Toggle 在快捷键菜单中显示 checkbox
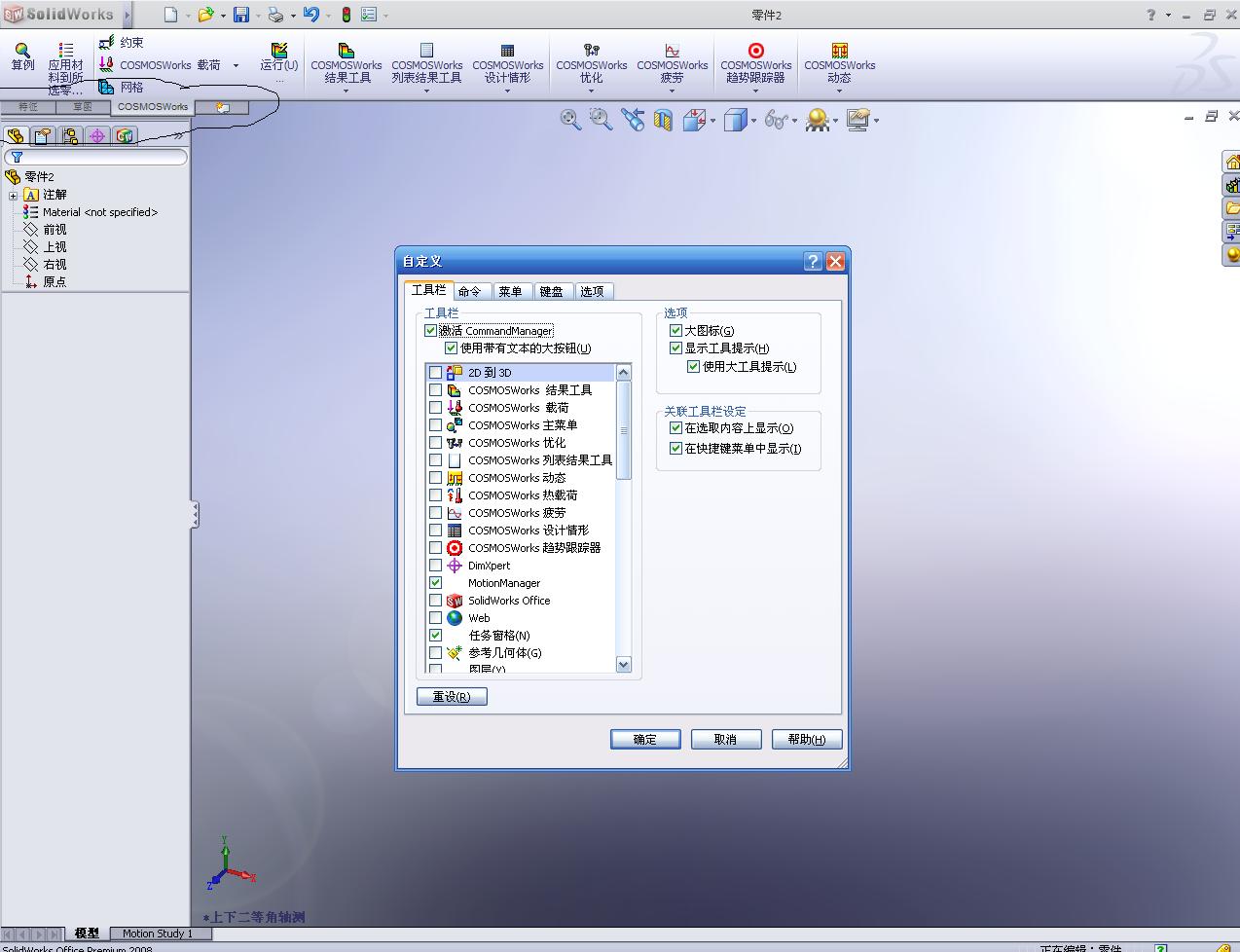 coord(675,449)
